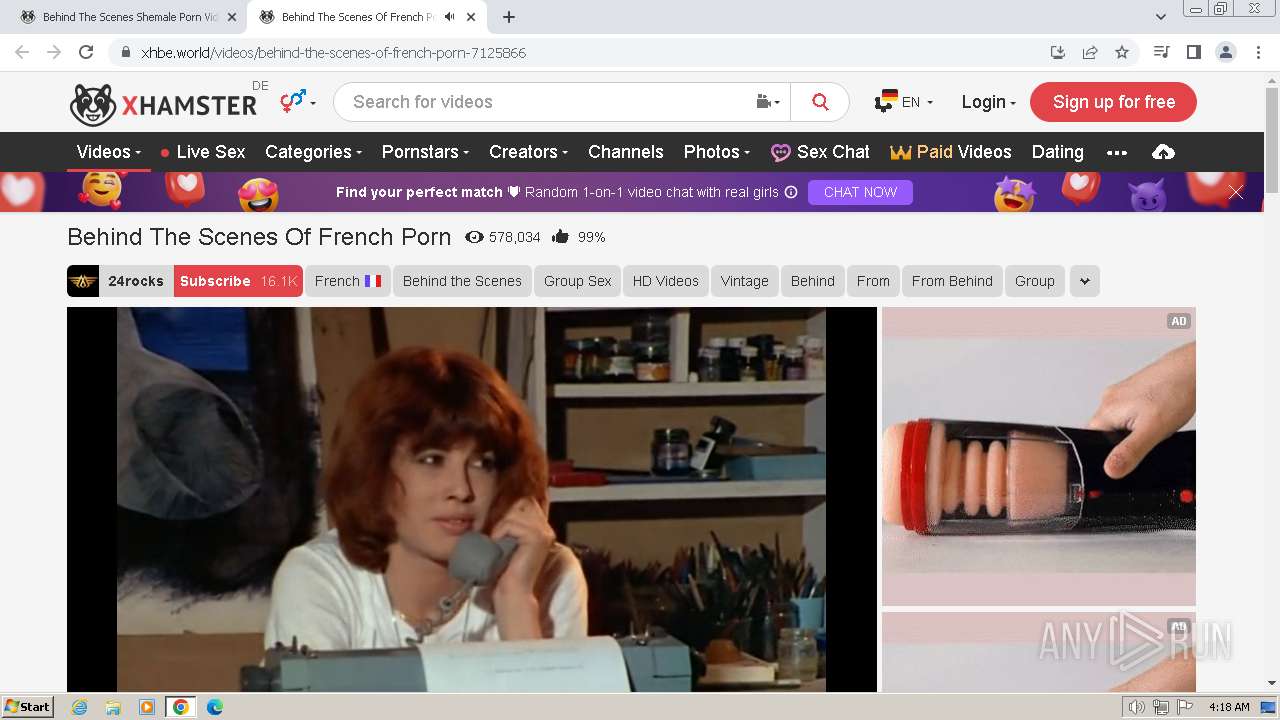This screenshot has width=1280, height=720.
Task: Close the active browser tab
Action: 471,17
